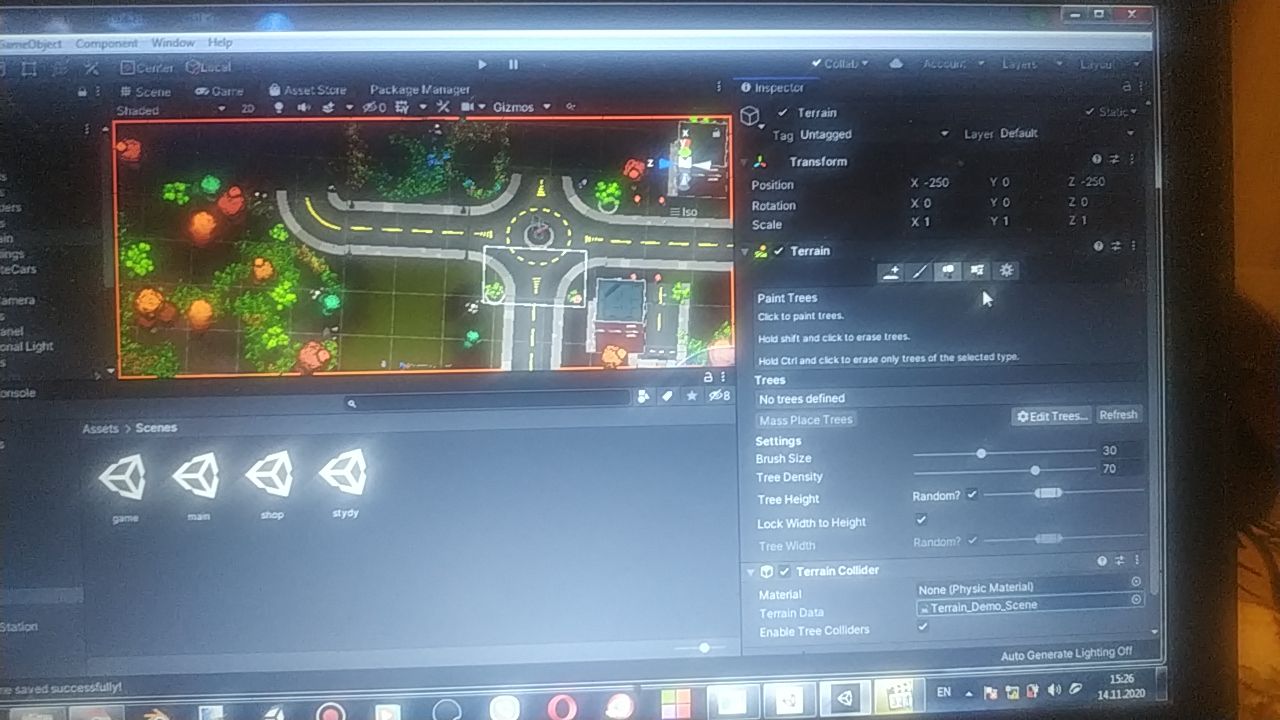Select the Paint Terrain brush tool
The width and height of the screenshot is (1280, 720).
pos(919,271)
